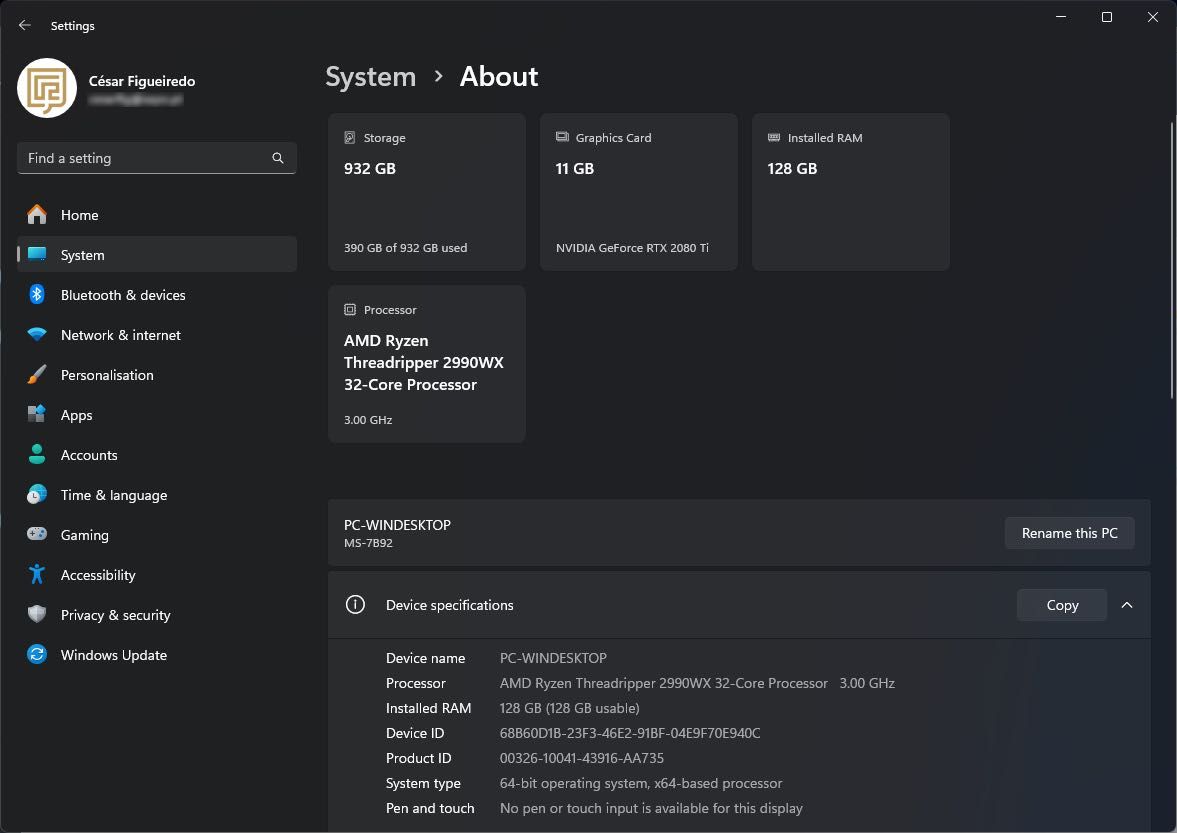Click the Apps icon in sidebar
The height and width of the screenshot is (833, 1177).
click(x=37, y=413)
